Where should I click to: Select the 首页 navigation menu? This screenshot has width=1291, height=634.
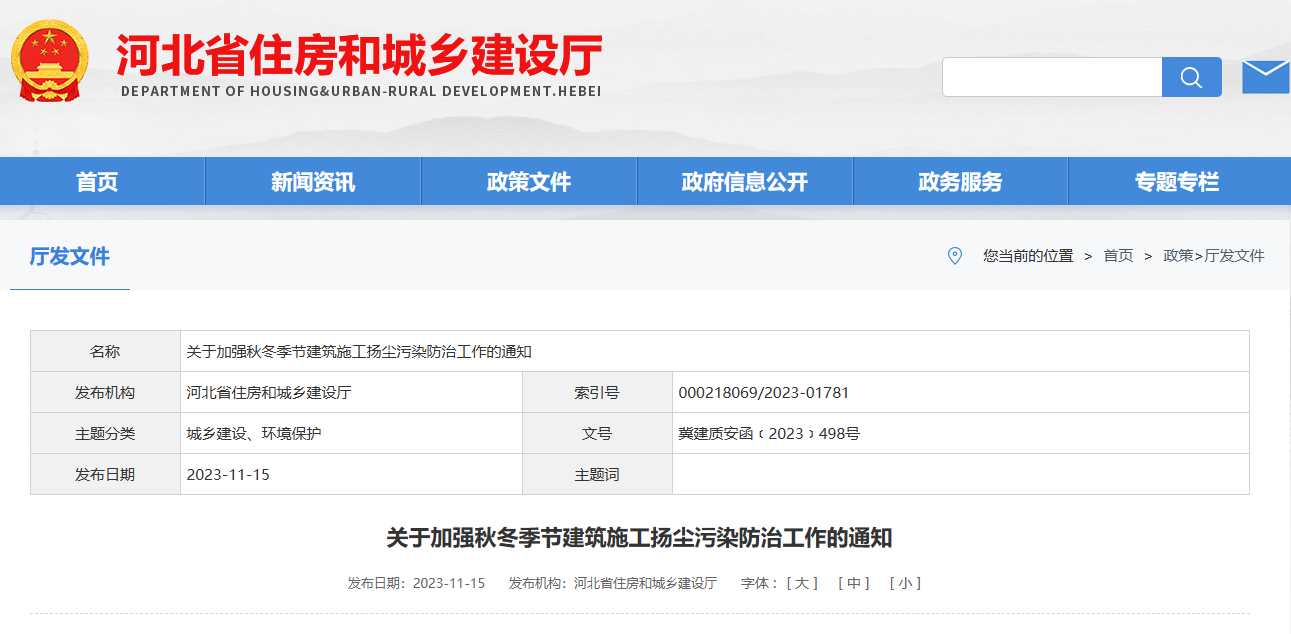(101, 181)
